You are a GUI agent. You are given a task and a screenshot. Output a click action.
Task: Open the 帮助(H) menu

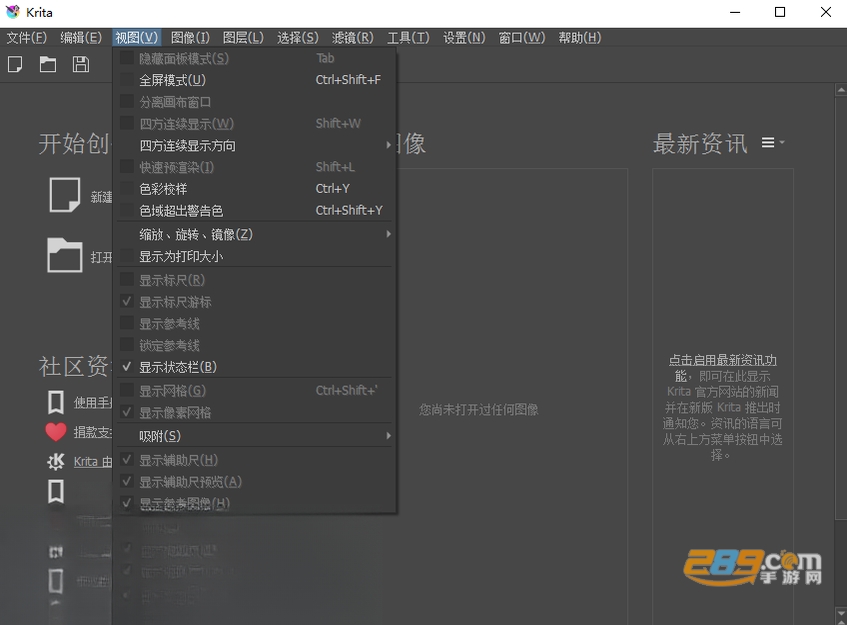(580, 38)
